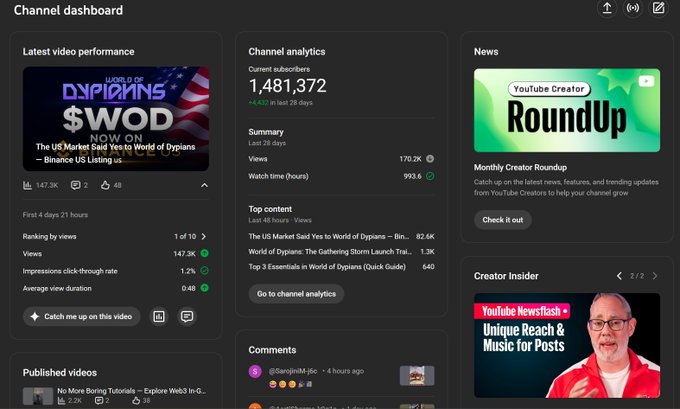680x409 pixels.
Task: Click the latest video comments count icon
Action: click(x=75, y=185)
